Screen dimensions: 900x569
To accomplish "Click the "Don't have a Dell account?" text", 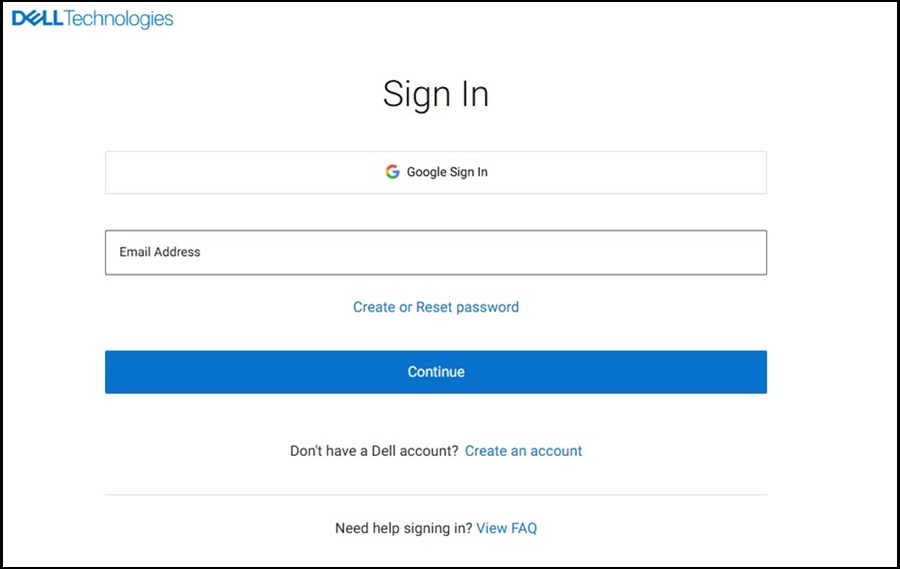I will tap(374, 451).
